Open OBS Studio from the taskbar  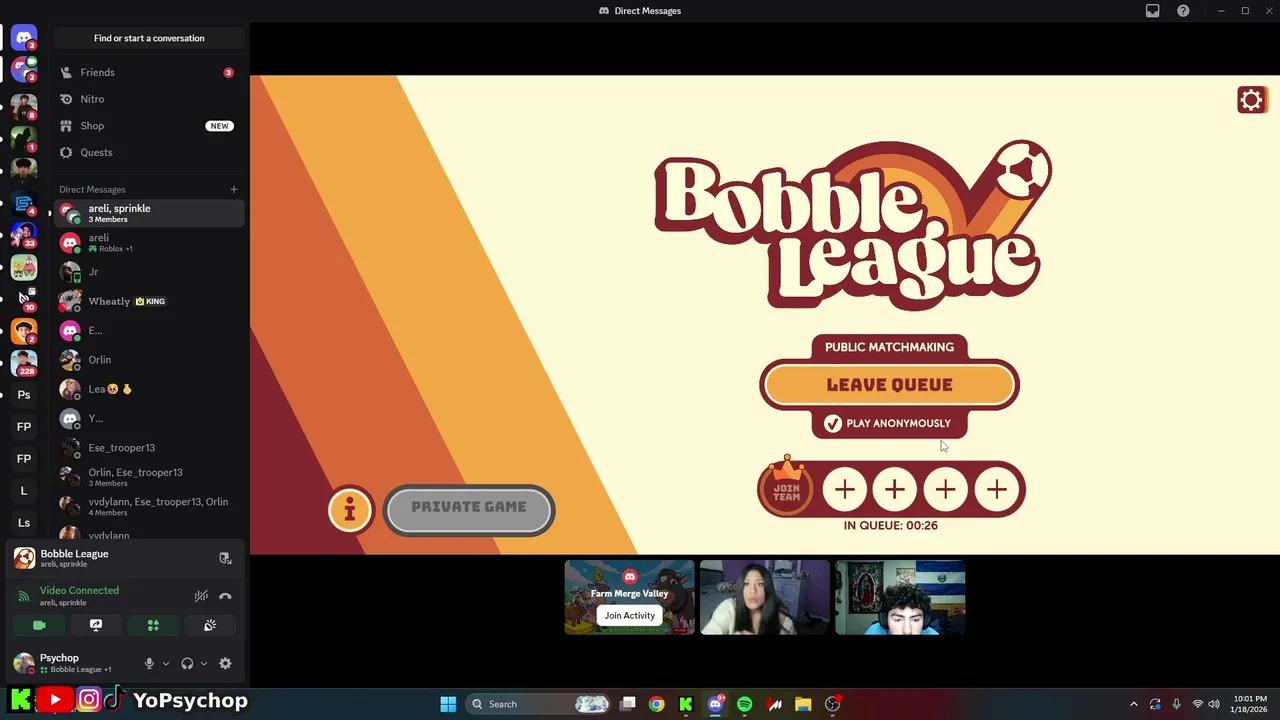833,704
